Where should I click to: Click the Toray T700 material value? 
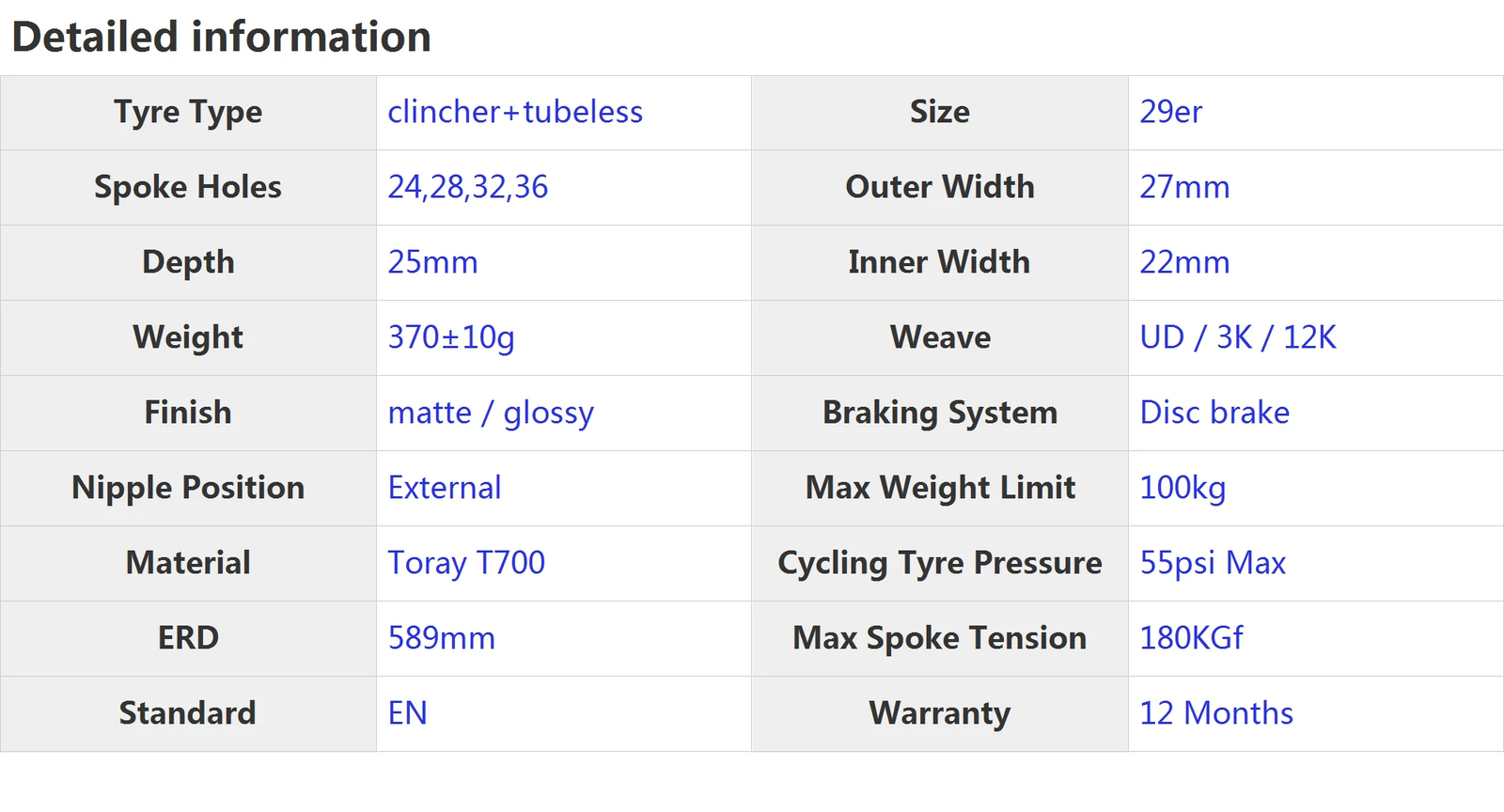coord(466,563)
